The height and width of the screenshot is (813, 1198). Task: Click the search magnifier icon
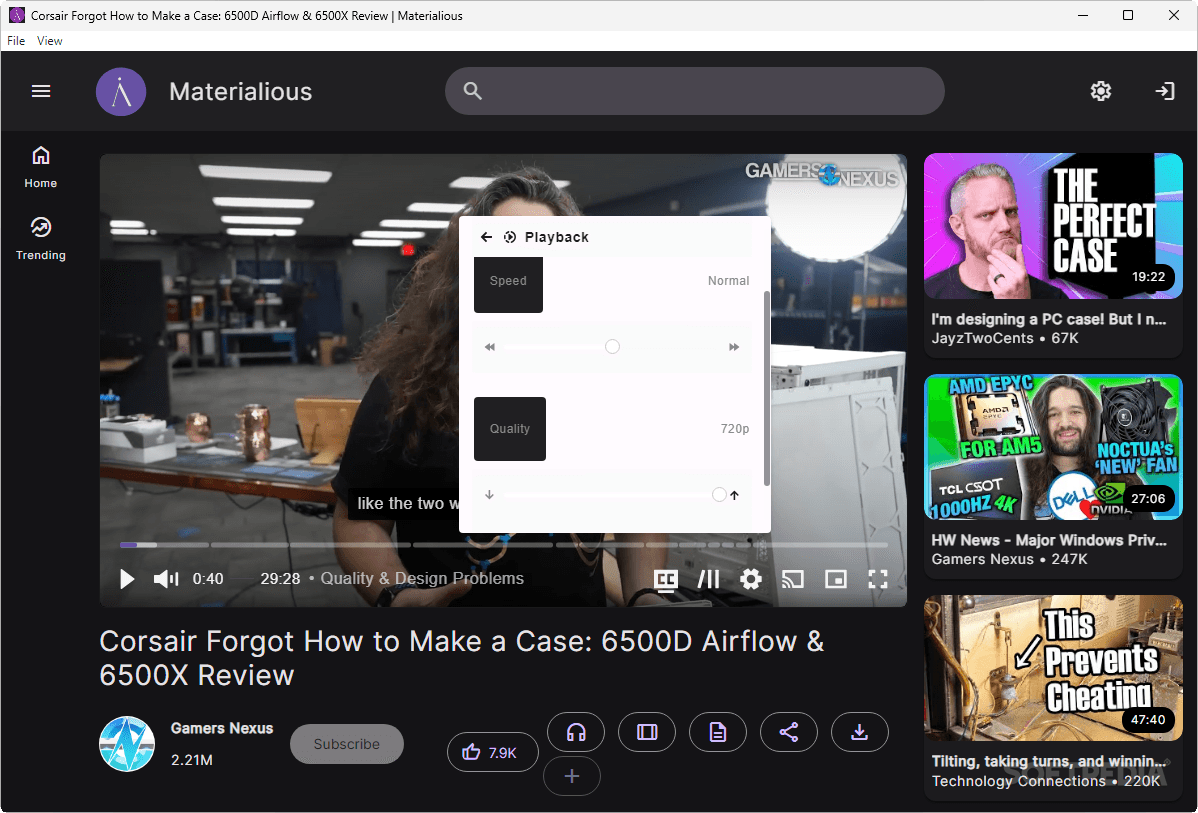[x=473, y=91]
